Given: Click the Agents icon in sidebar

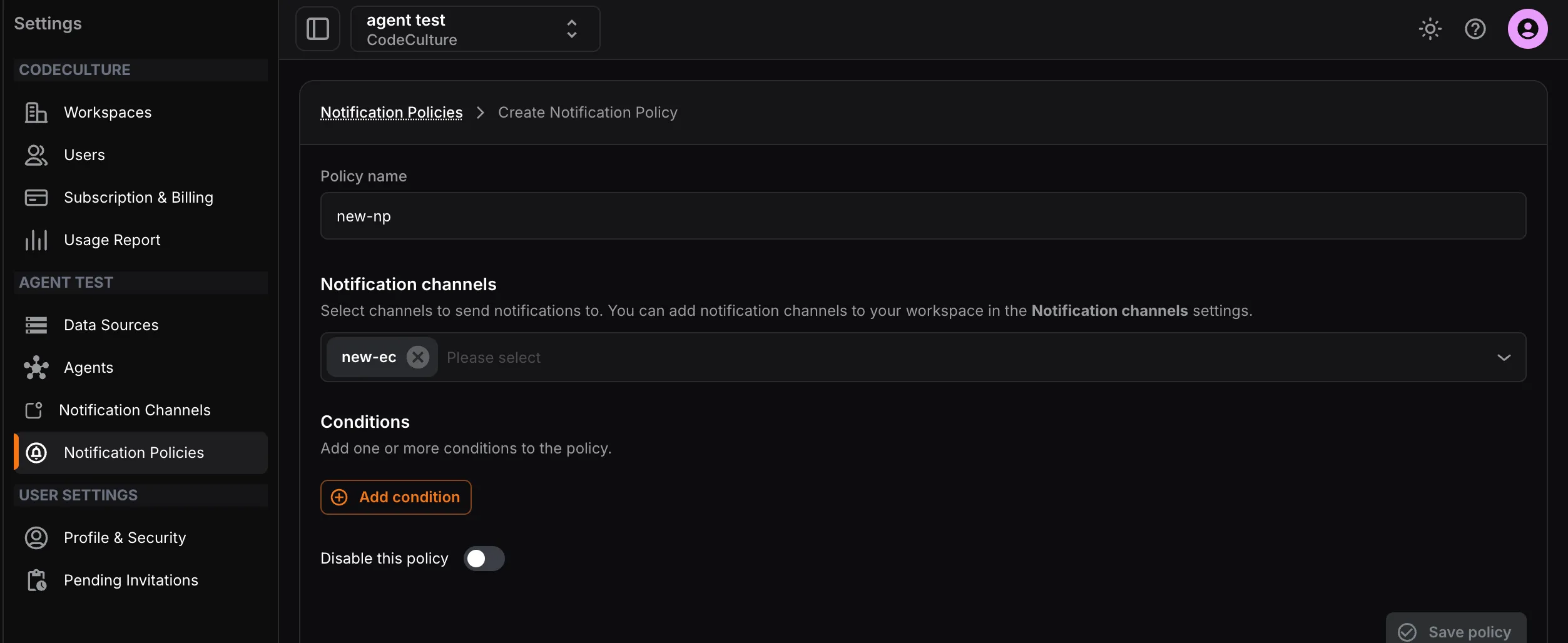Looking at the screenshot, I should 36,368.
